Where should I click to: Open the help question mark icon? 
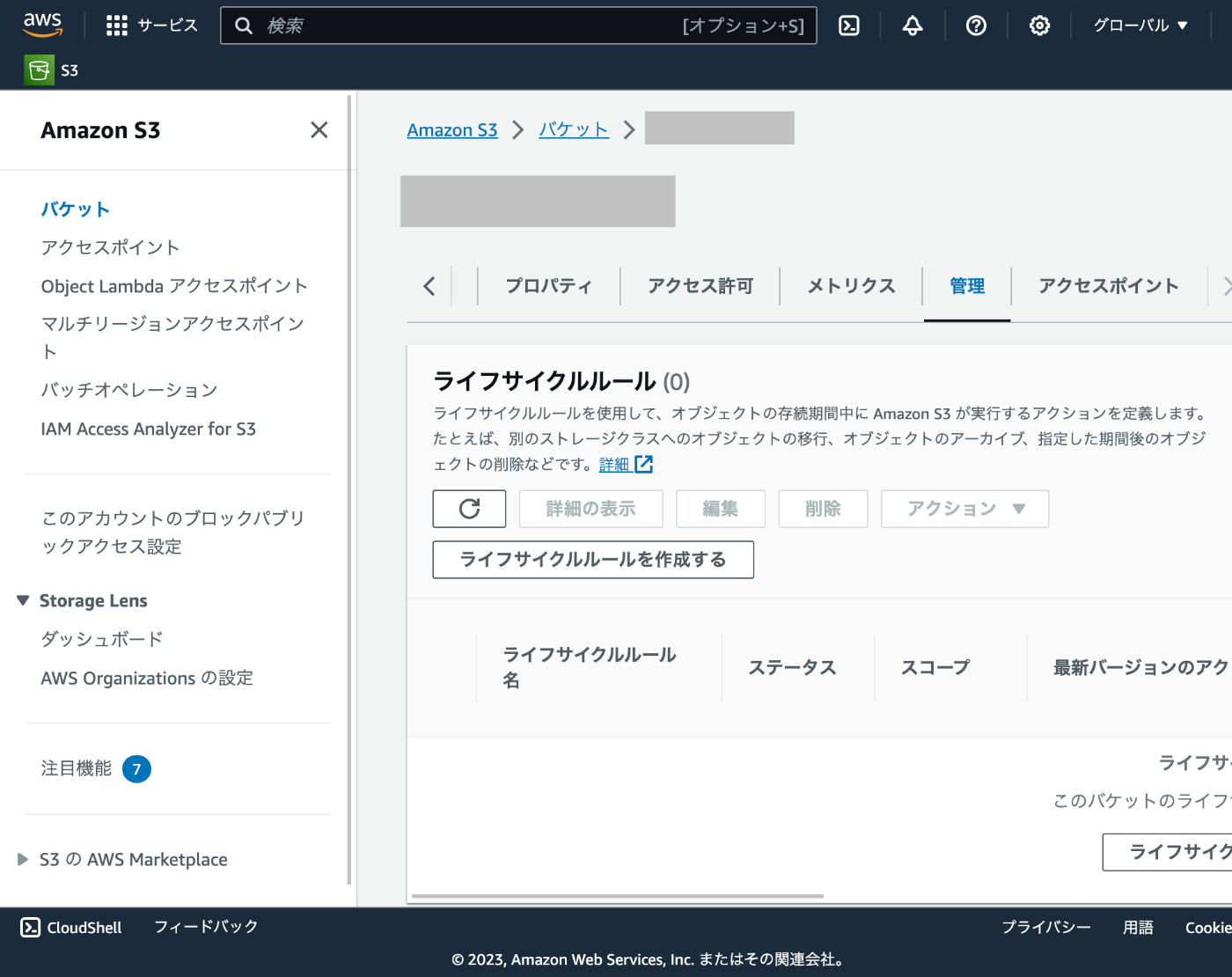[x=976, y=26]
